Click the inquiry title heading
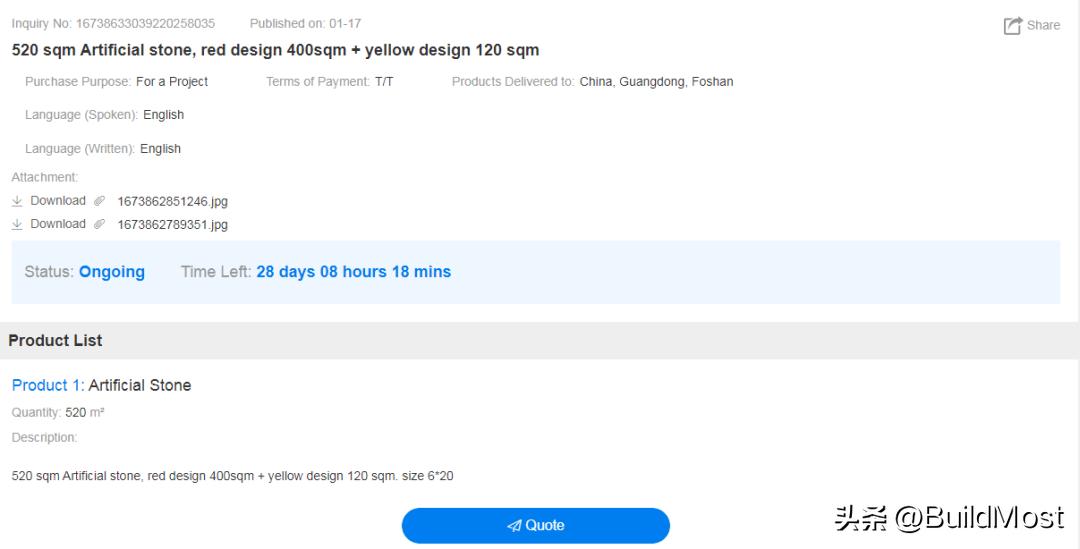The height and width of the screenshot is (549, 1080). coord(275,50)
